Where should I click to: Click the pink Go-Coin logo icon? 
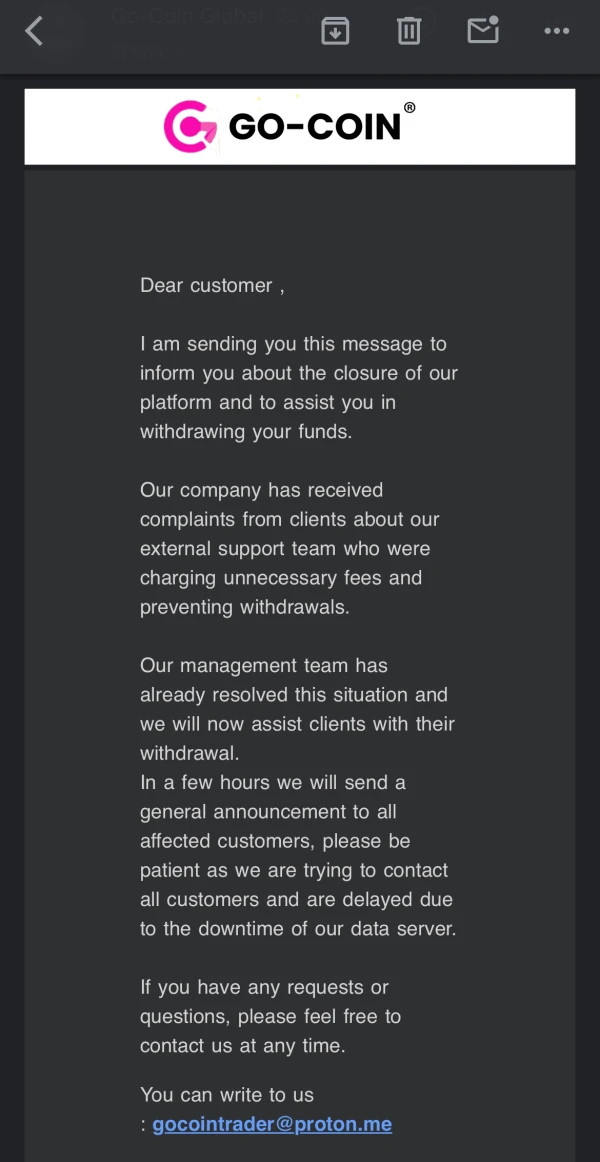[189, 126]
